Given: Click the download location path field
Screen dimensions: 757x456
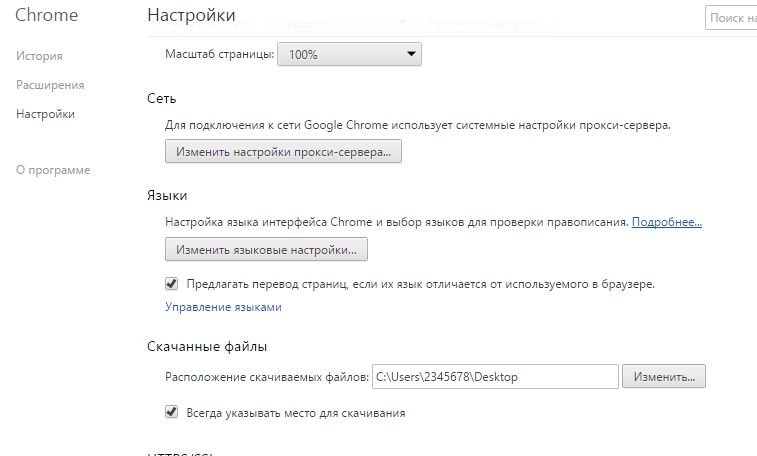Looking at the screenshot, I should tap(494, 377).
